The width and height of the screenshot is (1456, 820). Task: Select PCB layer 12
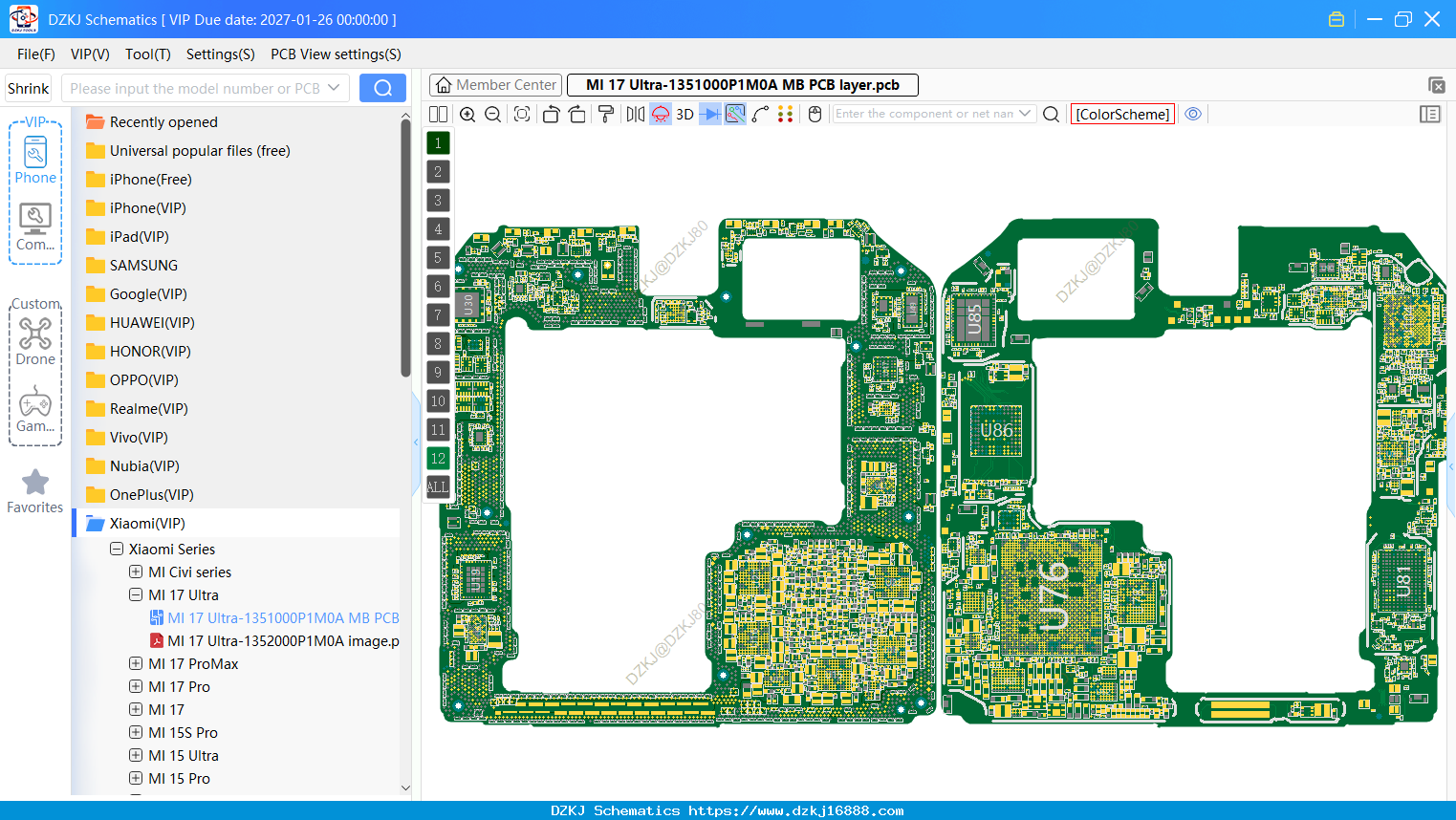pos(438,459)
